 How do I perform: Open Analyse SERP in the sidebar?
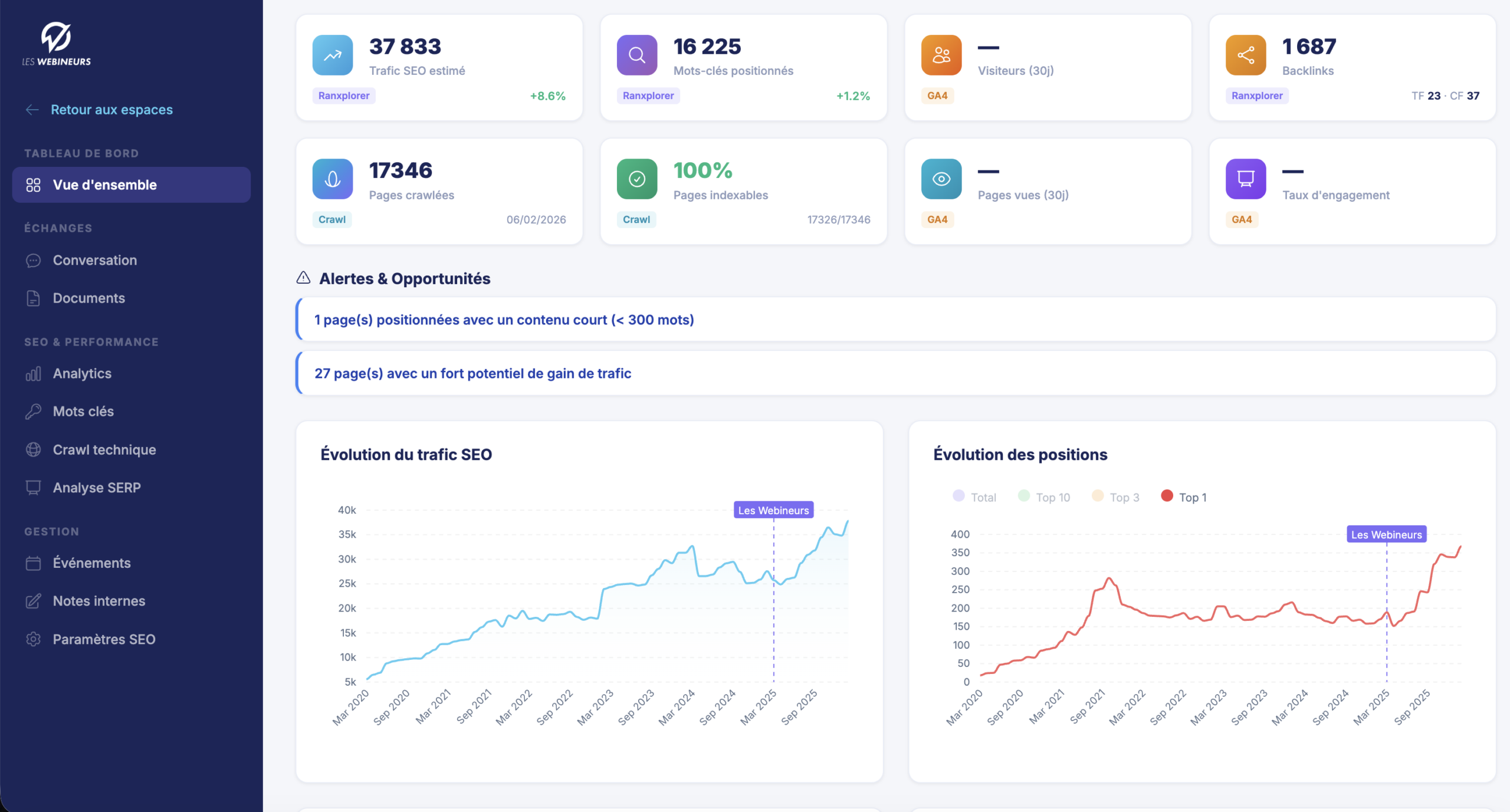coord(97,487)
